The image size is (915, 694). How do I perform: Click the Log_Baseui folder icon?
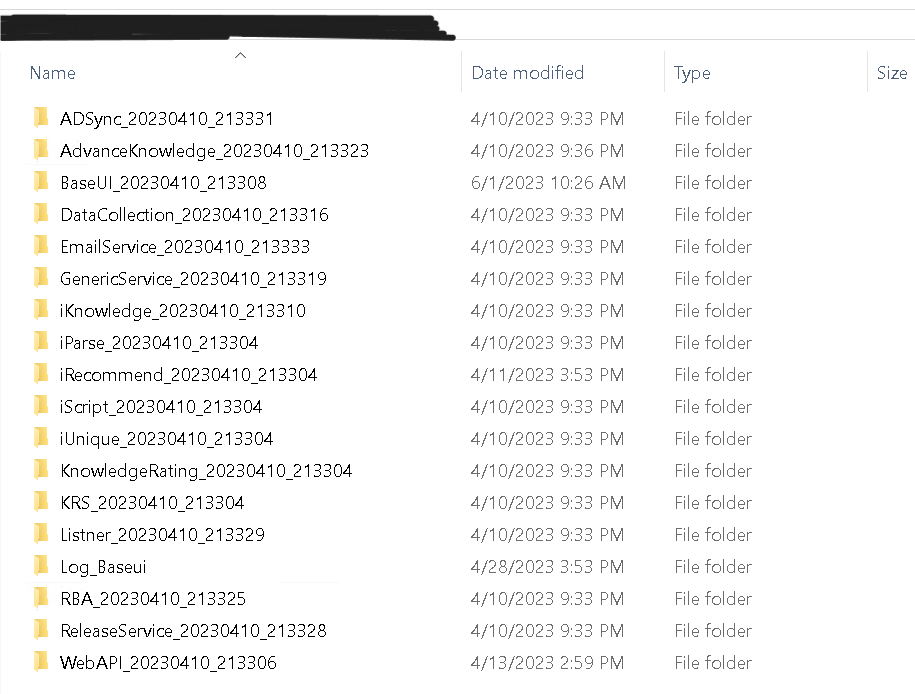(40, 566)
